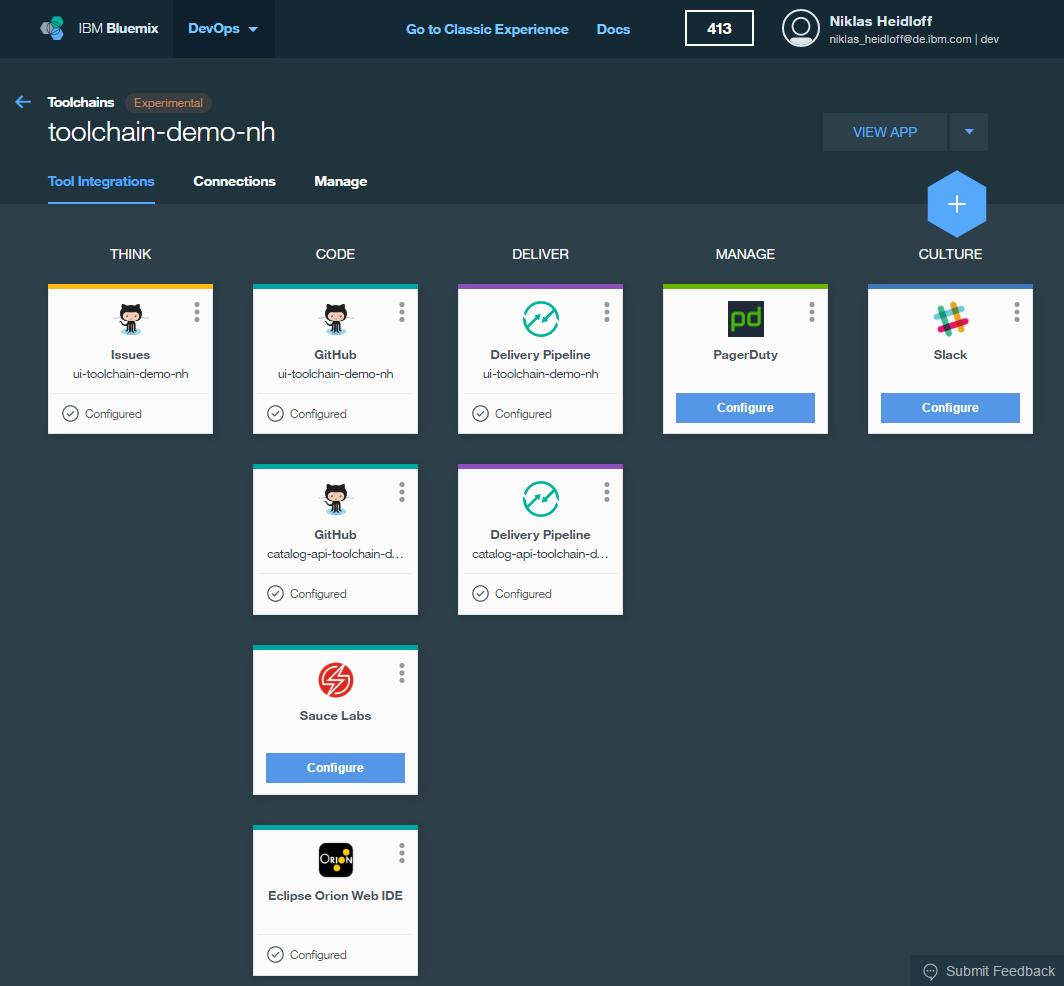1064x986 pixels.
Task: Click the niklas_heidloff@de.ibm.com email text
Action: [x=900, y=39]
